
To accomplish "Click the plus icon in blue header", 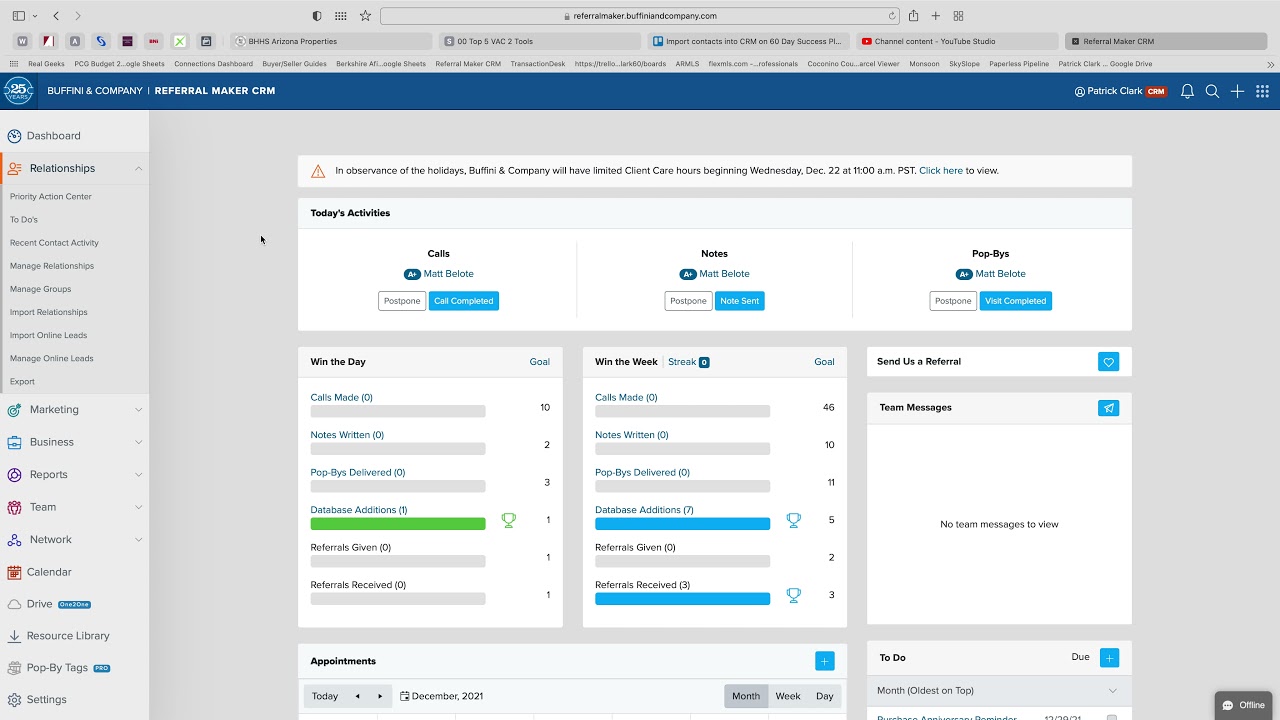I will [1237, 91].
